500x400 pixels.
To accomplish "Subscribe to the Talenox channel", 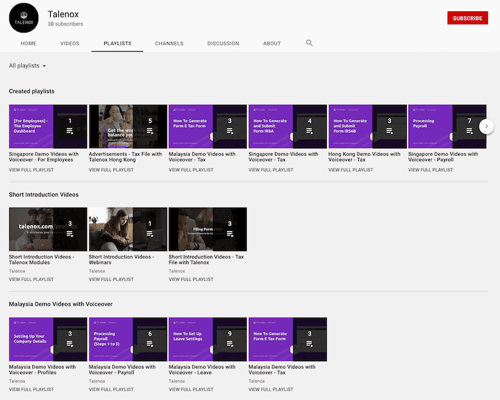I will click(x=468, y=18).
